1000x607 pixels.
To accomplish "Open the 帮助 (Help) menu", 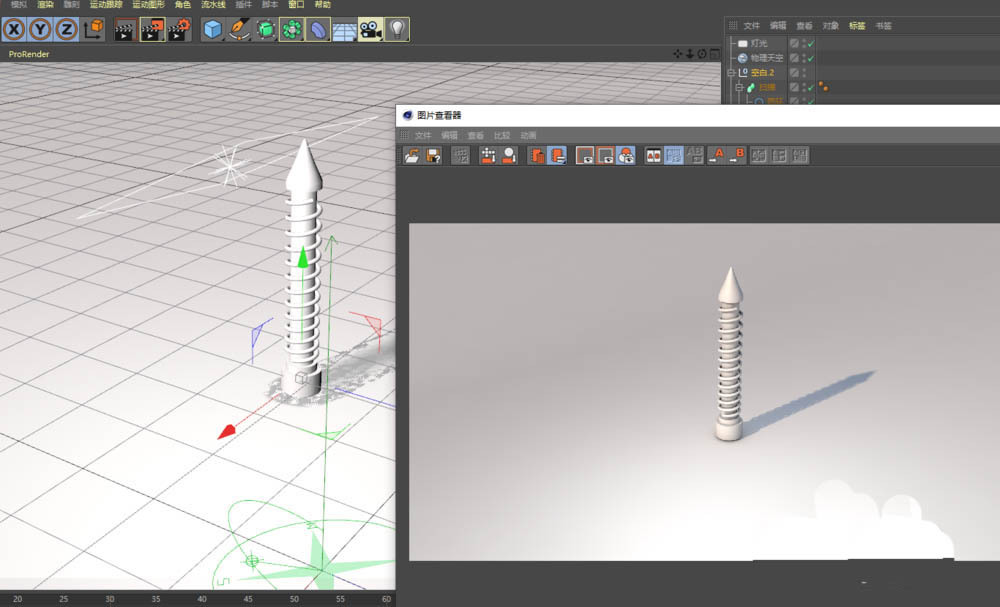I will (323, 4).
